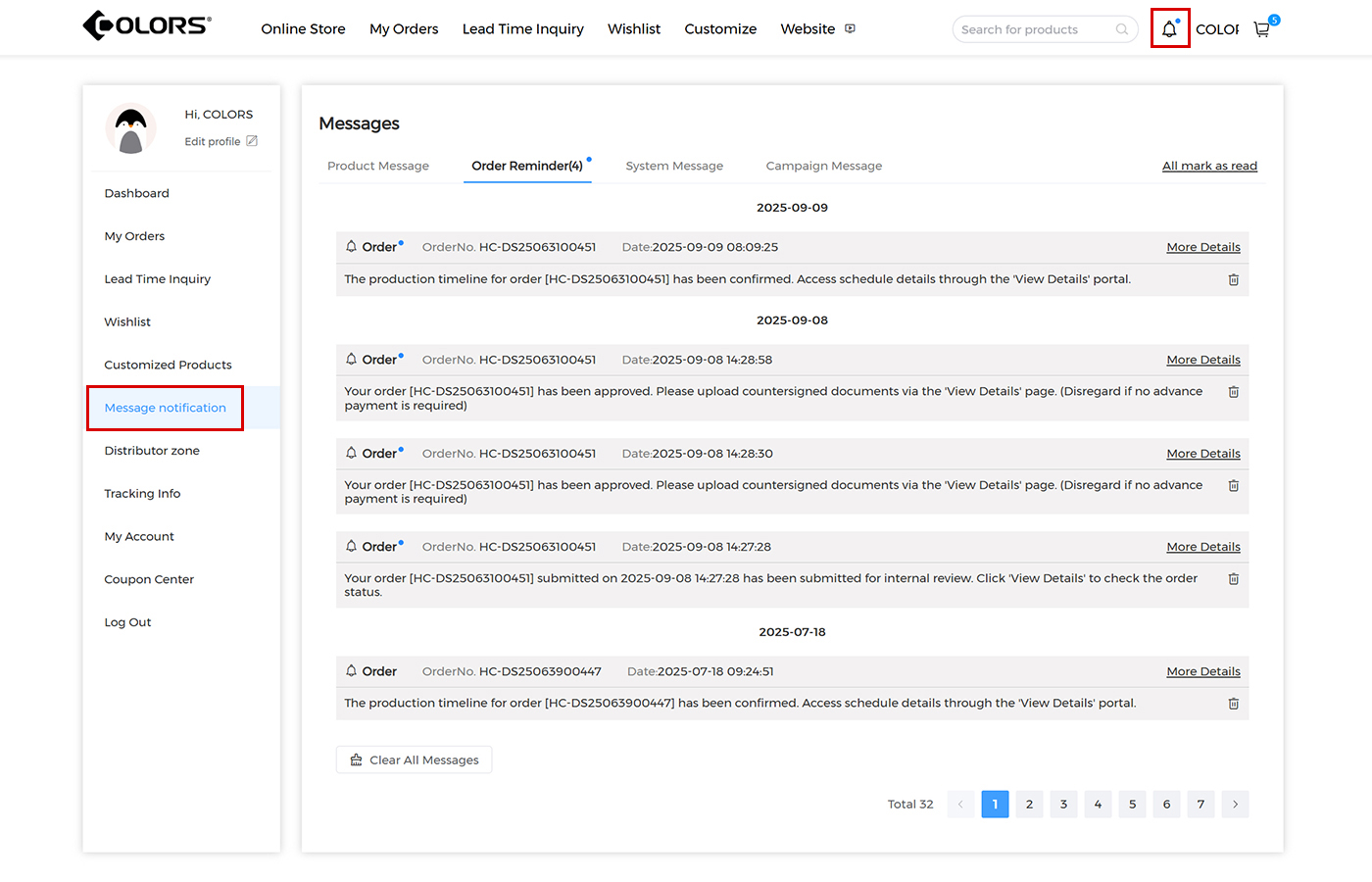Jump to page 7 of messages
The image size is (1372, 882).
(1200, 805)
